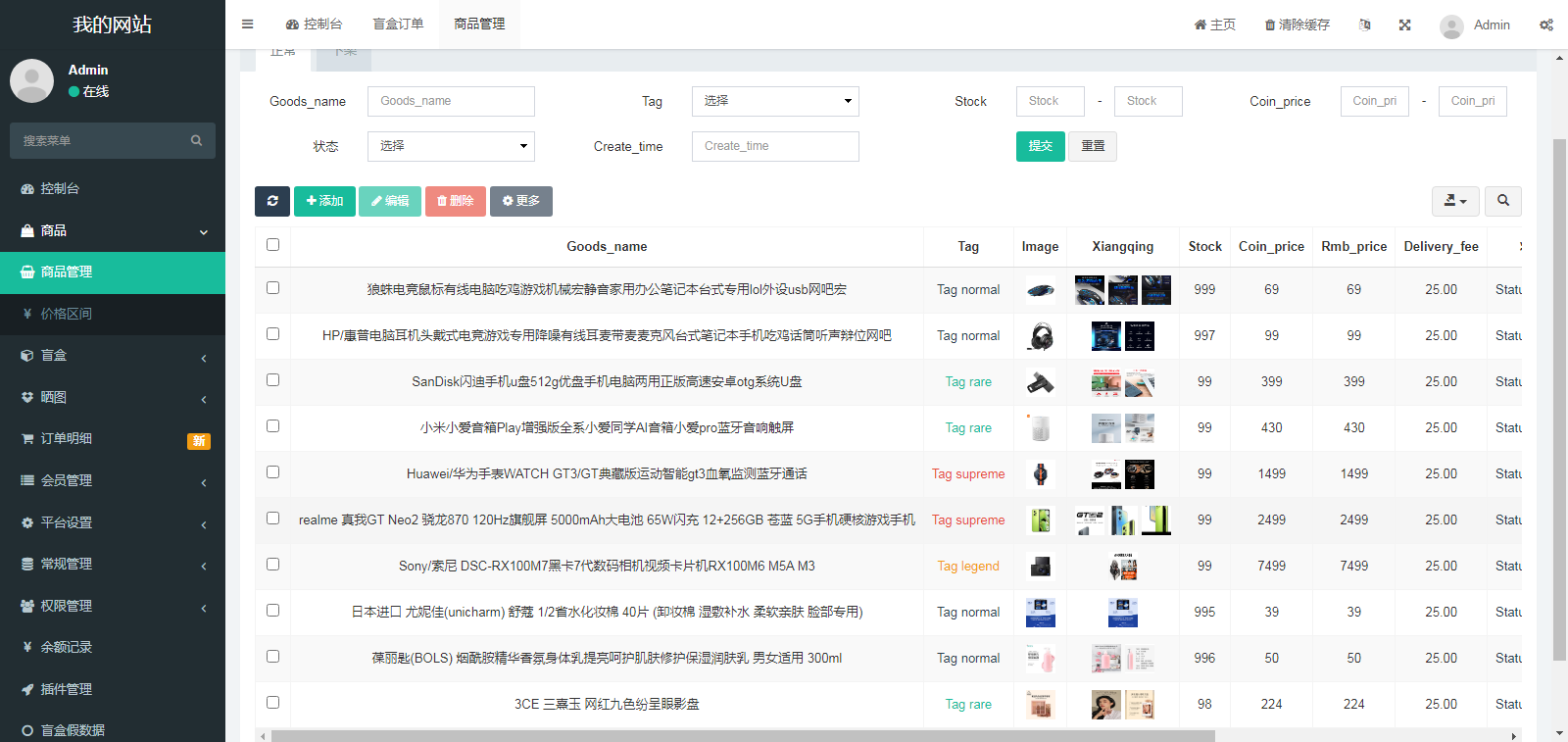Click the realme phone image thumbnail
This screenshot has height=742, width=1568.
pyautogui.click(x=1041, y=520)
